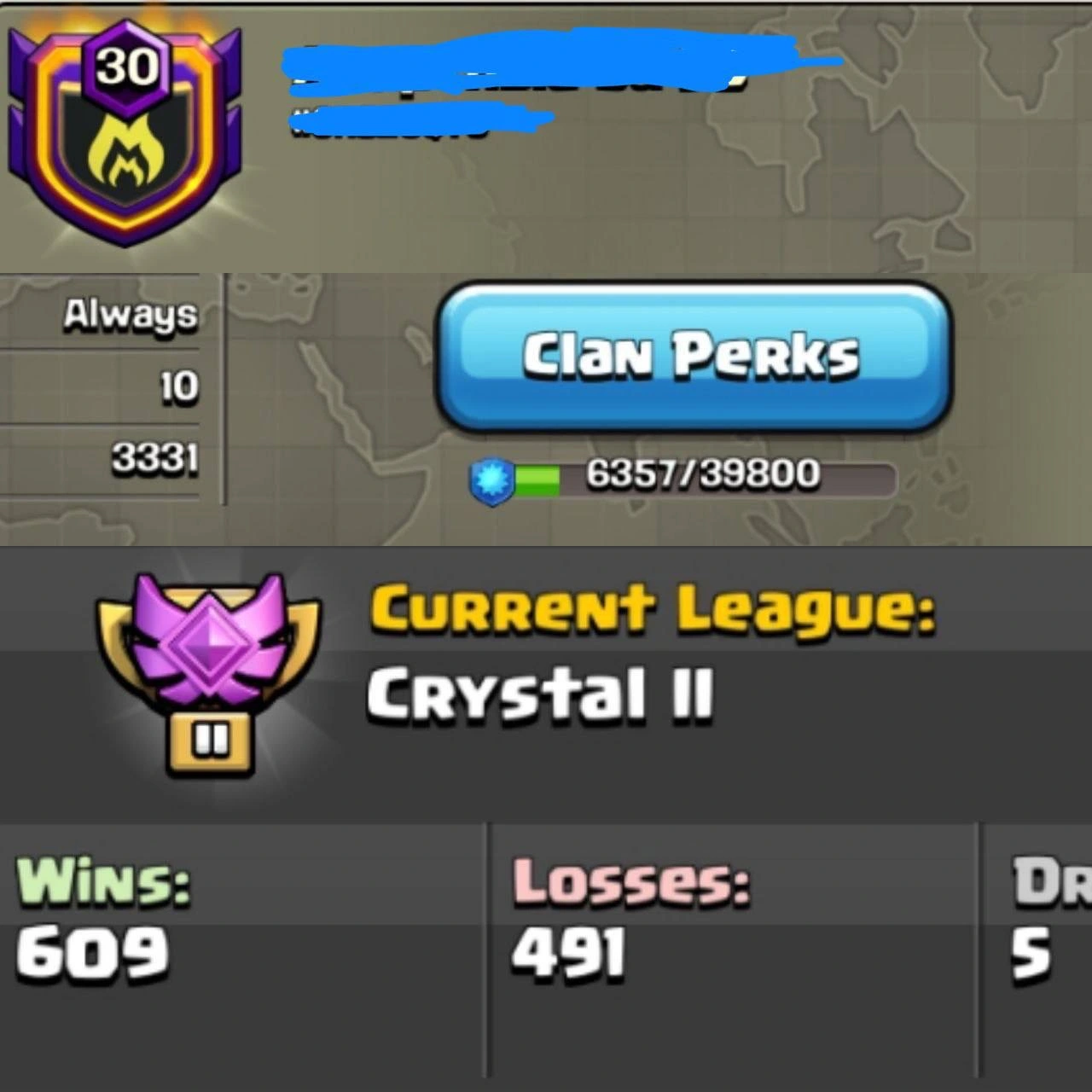
Task: Select the partially visible Draws label
Action: tap(1051, 881)
